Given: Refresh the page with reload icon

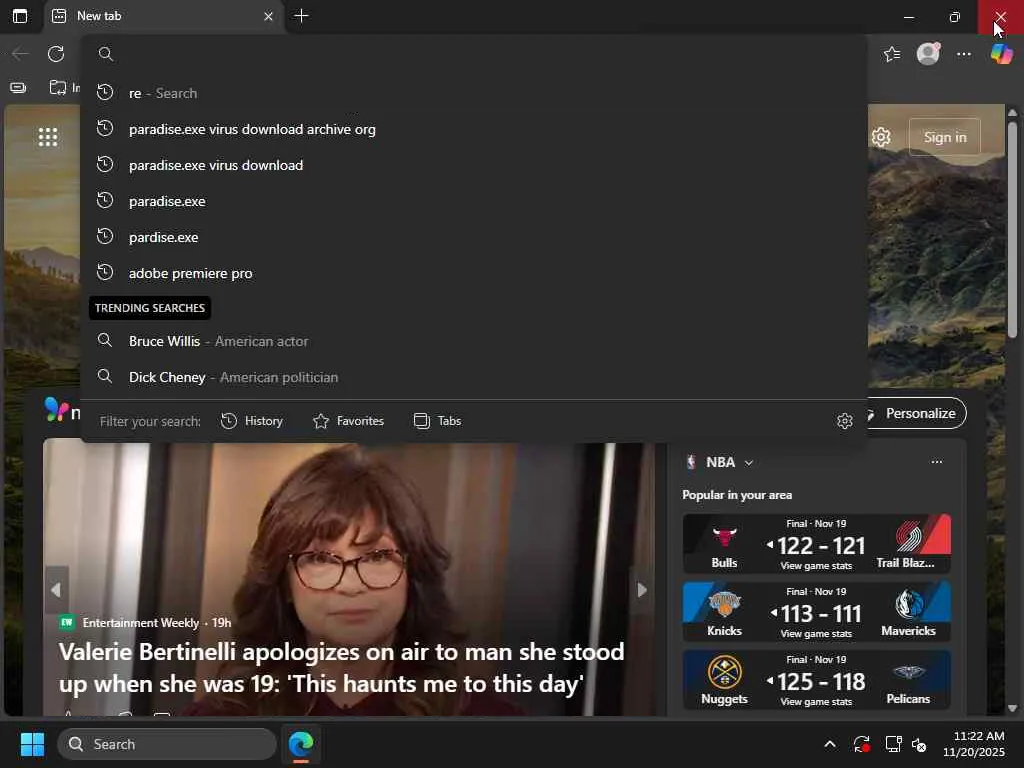Looking at the screenshot, I should pos(56,54).
